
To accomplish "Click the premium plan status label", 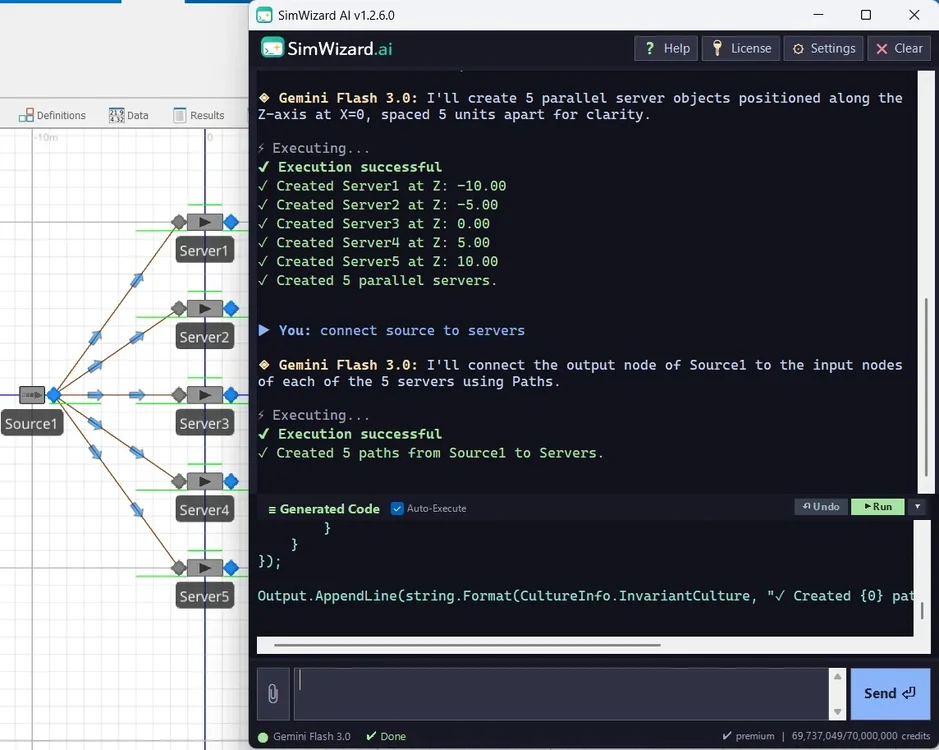I will (749, 736).
